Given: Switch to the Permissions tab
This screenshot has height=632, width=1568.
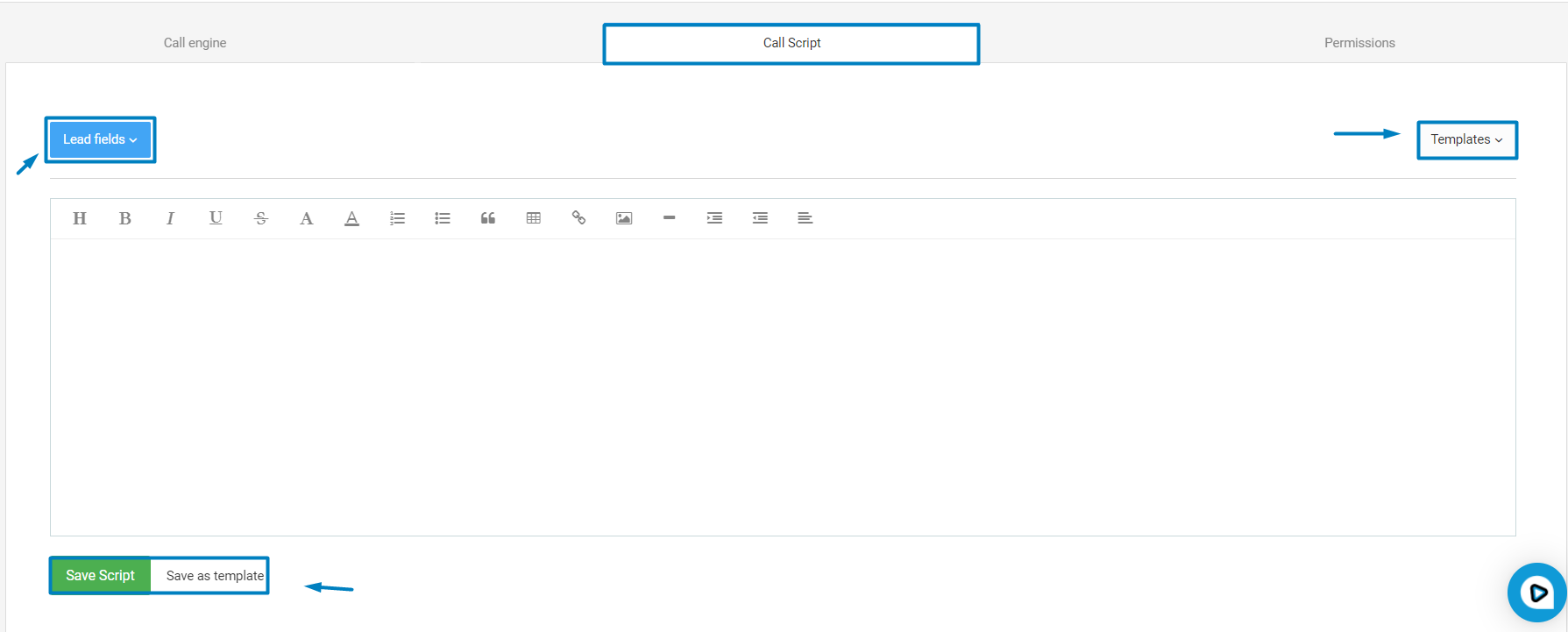Looking at the screenshot, I should point(1359,43).
